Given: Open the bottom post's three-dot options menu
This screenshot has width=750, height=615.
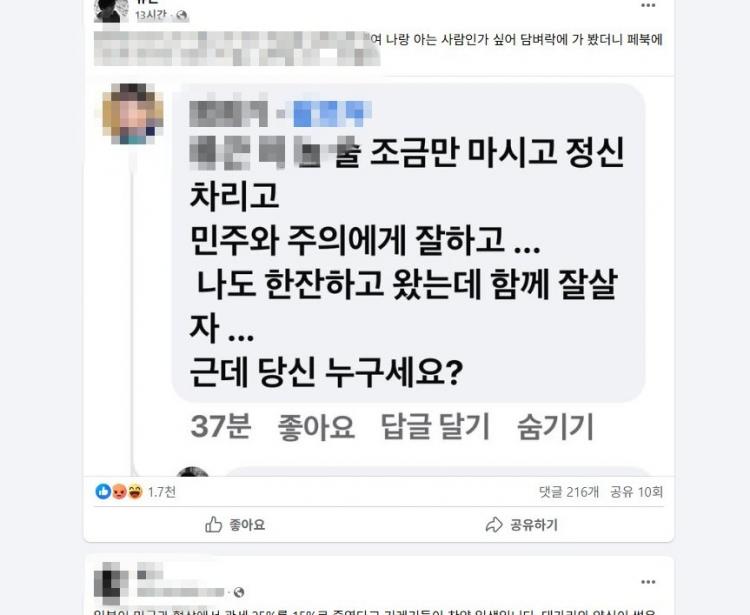Looking at the screenshot, I should pos(648,582).
